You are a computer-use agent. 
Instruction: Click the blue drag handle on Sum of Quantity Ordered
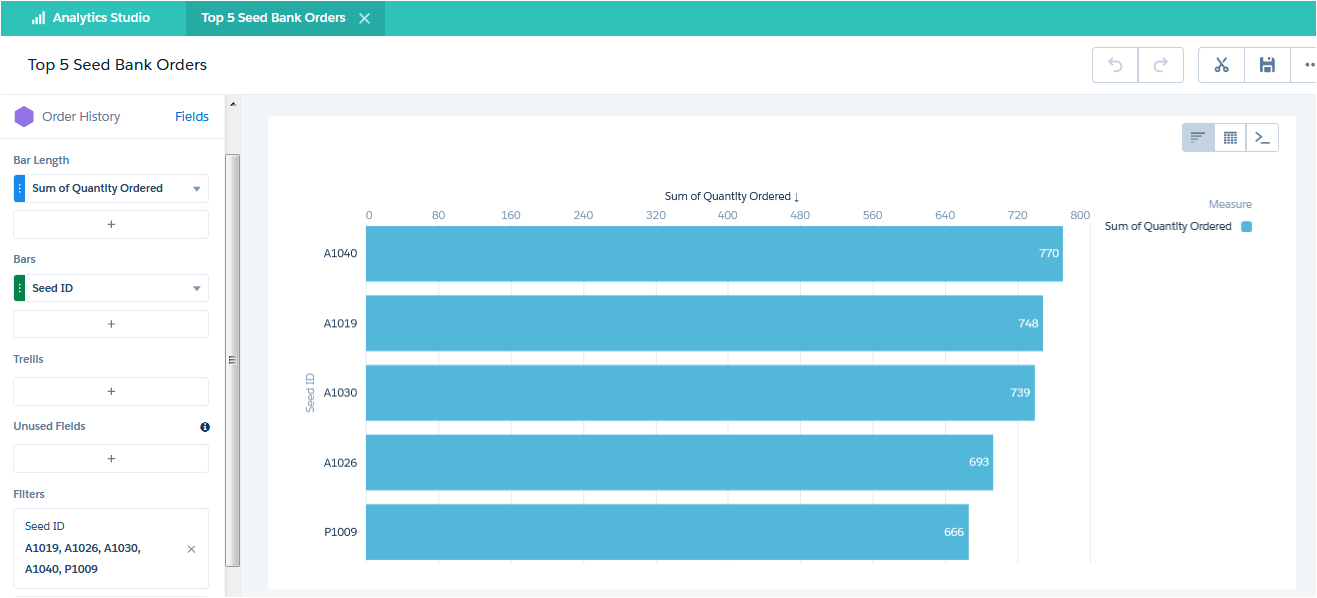coord(19,188)
